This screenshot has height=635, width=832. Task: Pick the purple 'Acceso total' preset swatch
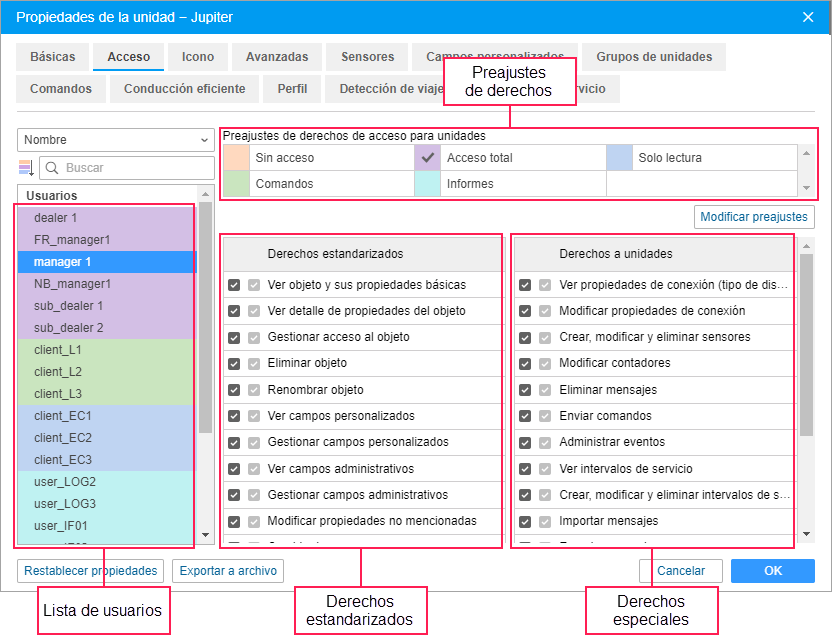coord(428,158)
